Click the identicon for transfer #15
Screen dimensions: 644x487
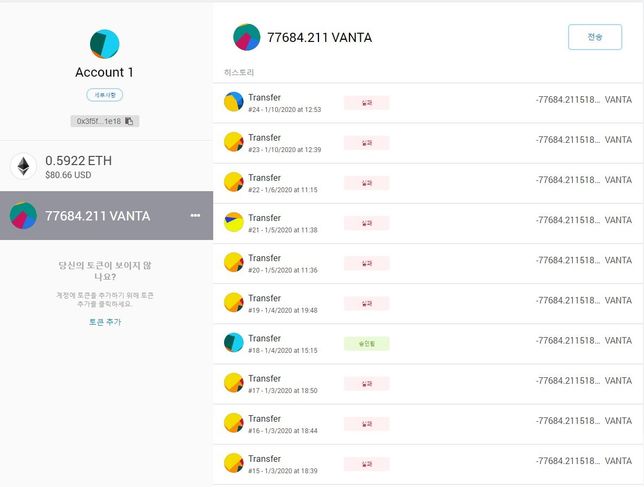(x=233, y=463)
